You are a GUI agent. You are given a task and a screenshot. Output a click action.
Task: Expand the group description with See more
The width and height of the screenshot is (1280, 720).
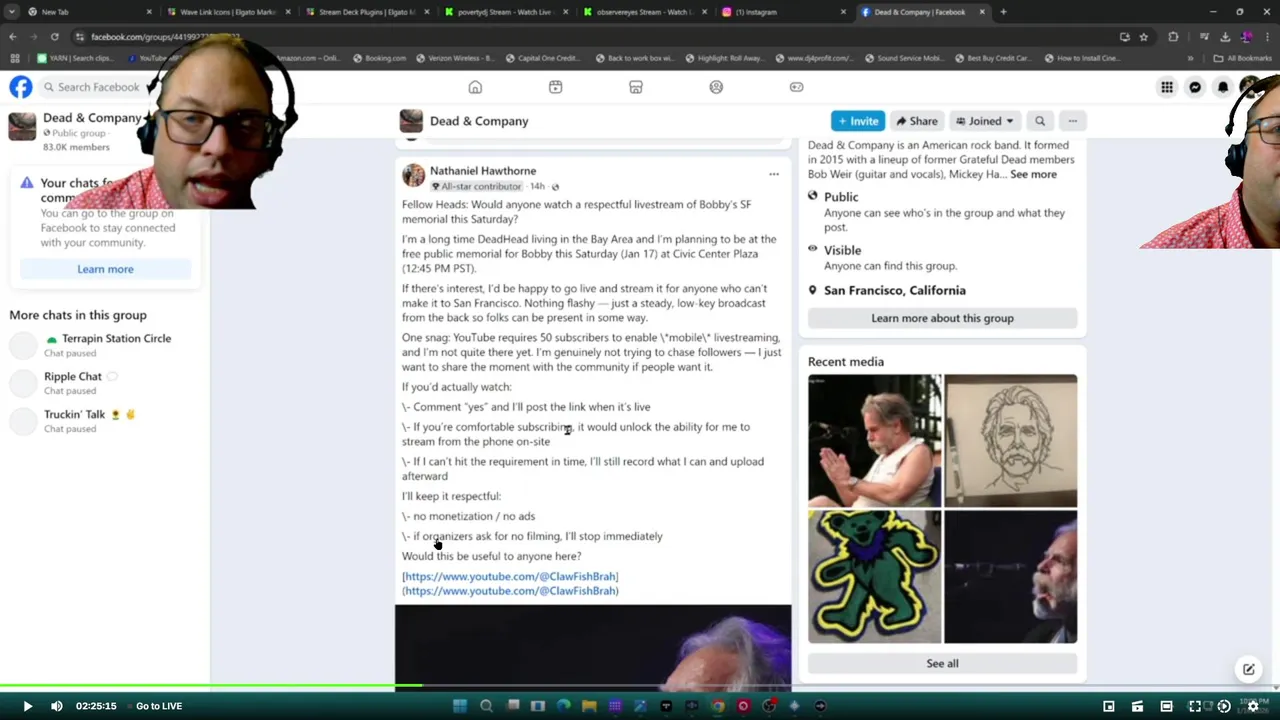(1033, 174)
